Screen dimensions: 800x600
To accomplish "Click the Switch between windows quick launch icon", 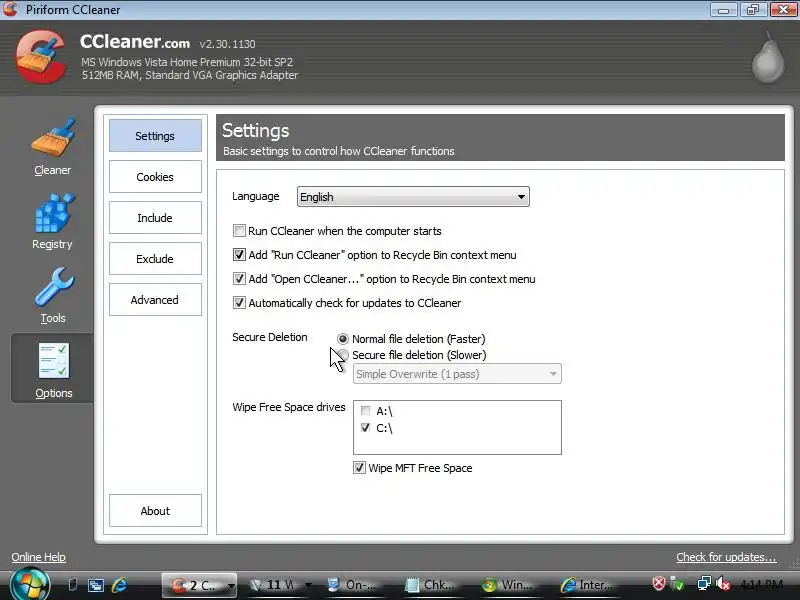I will (x=95, y=585).
